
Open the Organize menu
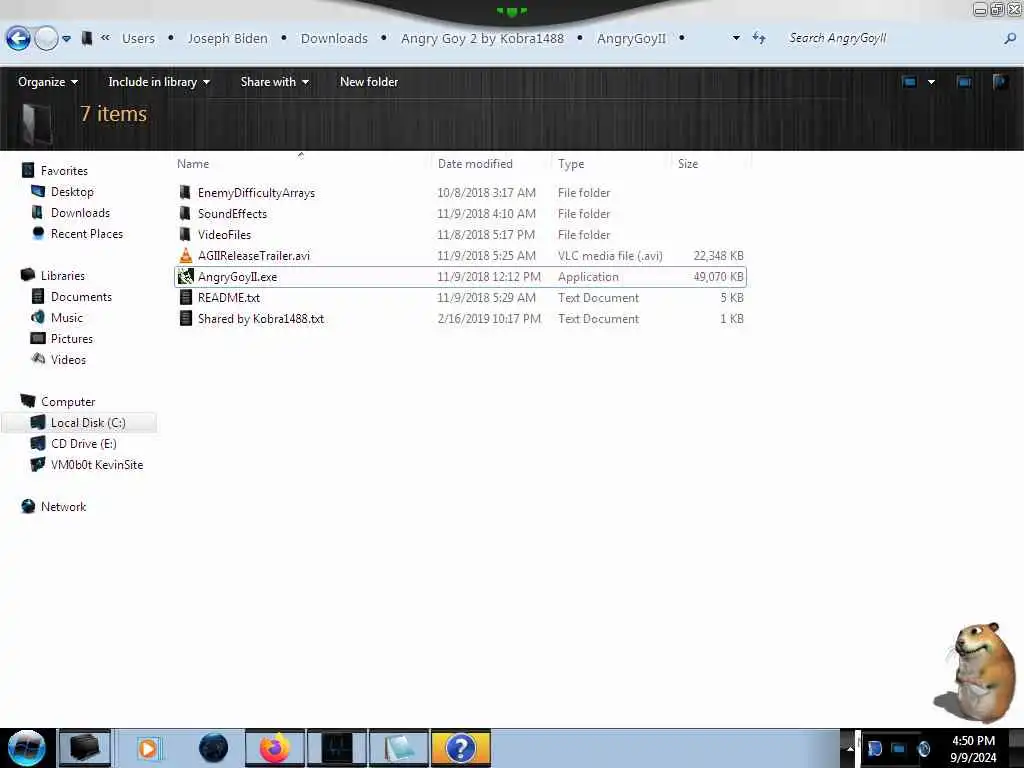tap(48, 82)
